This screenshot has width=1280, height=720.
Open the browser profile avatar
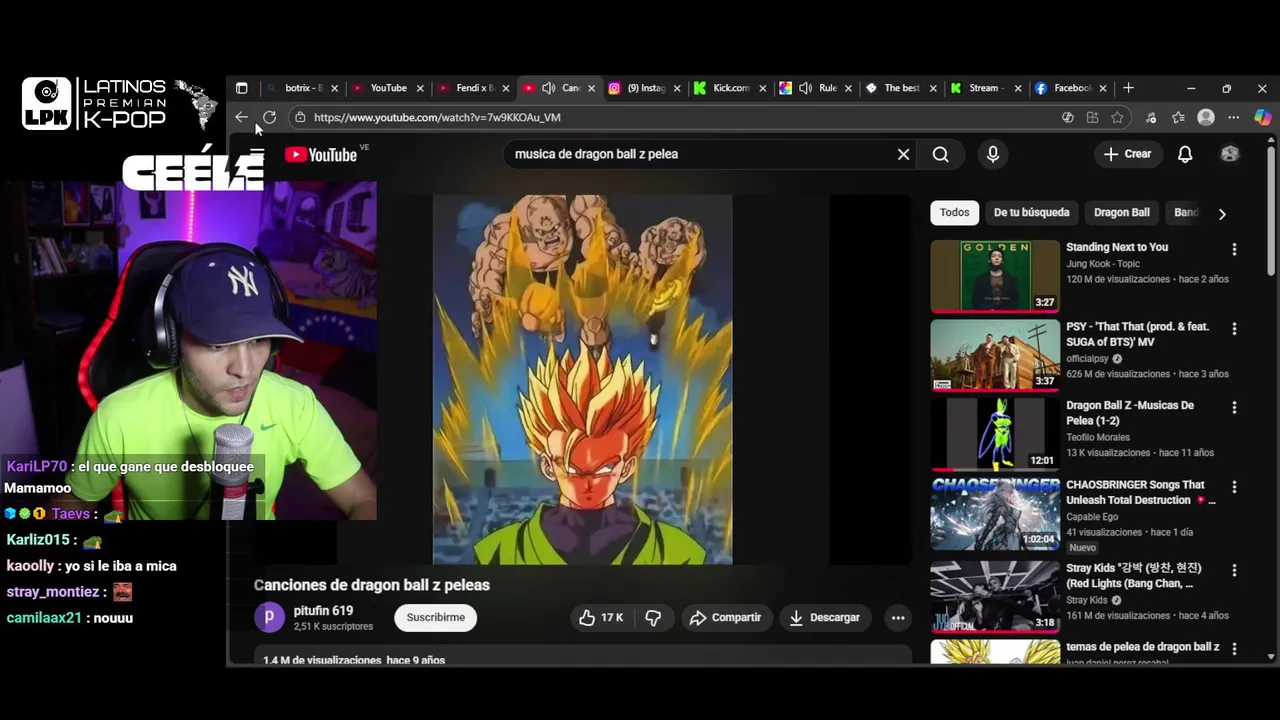[1206, 117]
